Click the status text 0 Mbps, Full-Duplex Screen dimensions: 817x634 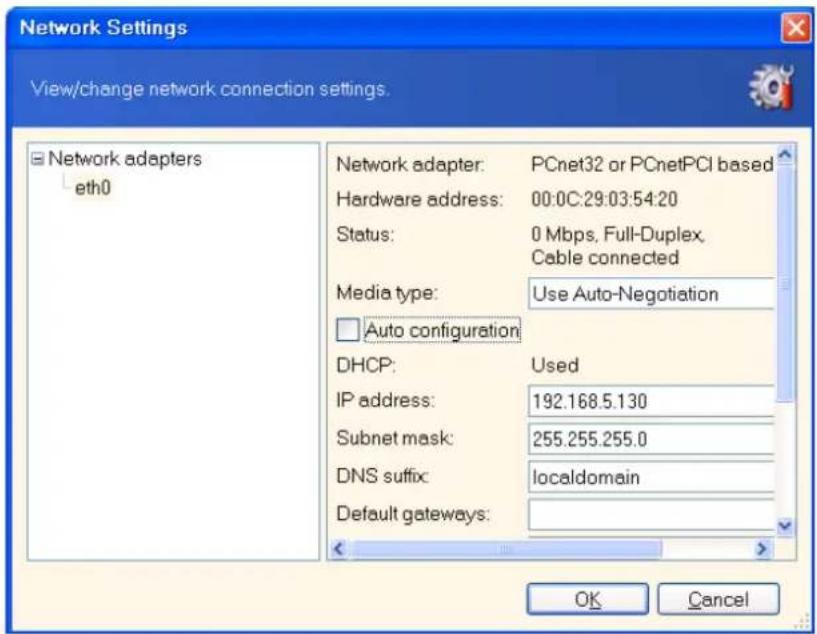pyautogui.click(x=618, y=234)
